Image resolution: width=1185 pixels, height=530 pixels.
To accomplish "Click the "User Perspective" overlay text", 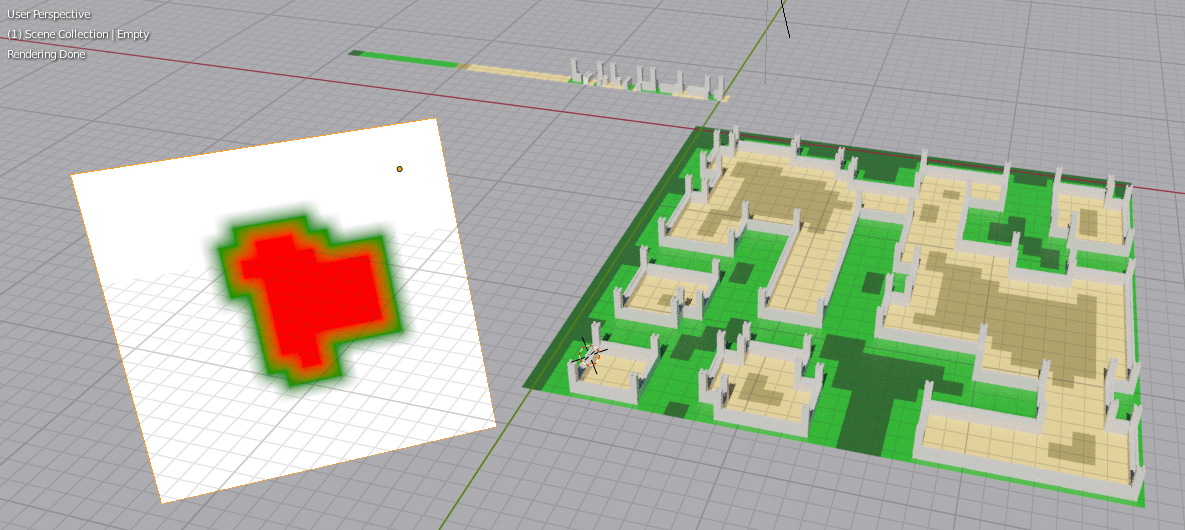I will point(48,14).
